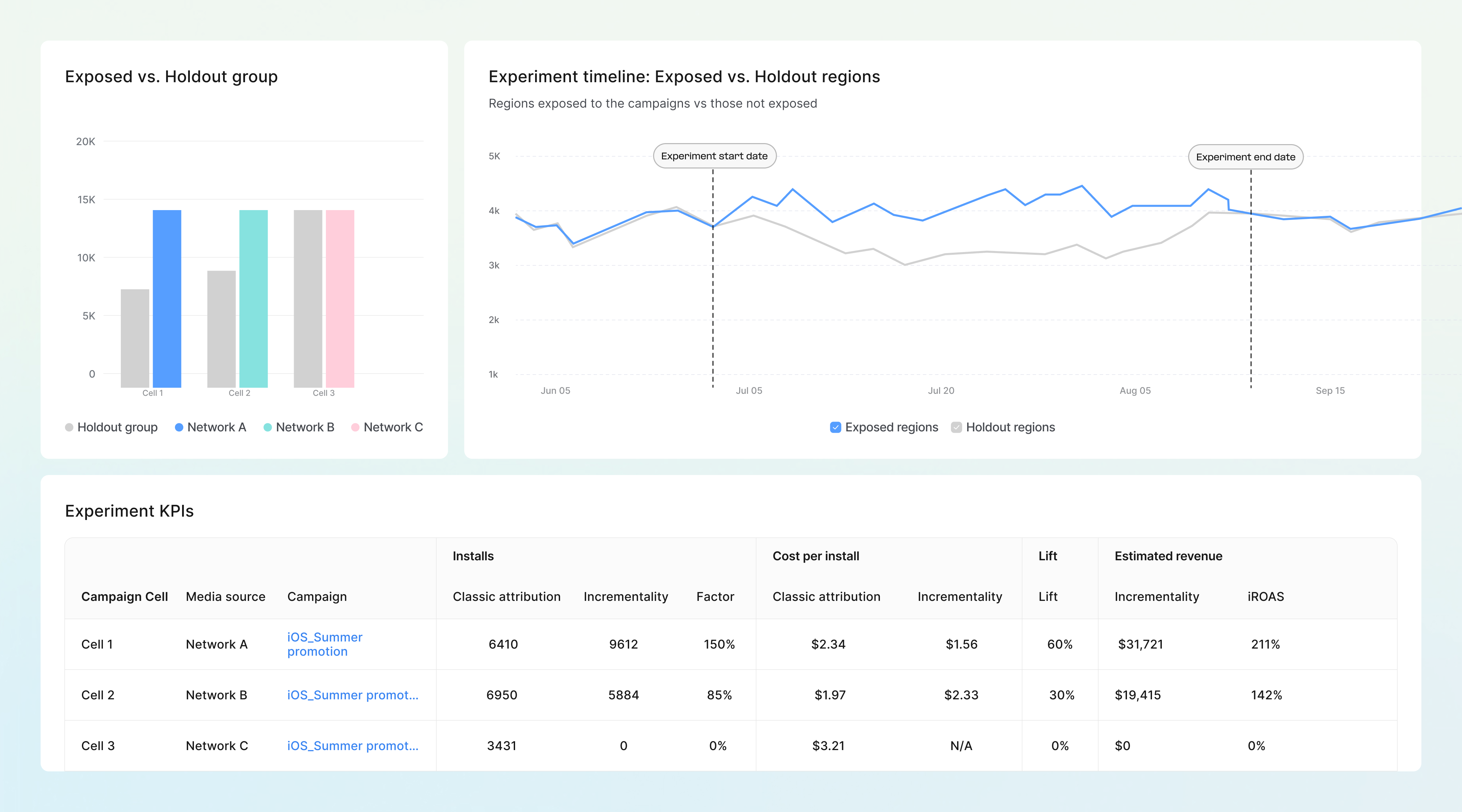Image resolution: width=1462 pixels, height=812 pixels.
Task: Click the Lift column header
Action: (x=1047, y=556)
